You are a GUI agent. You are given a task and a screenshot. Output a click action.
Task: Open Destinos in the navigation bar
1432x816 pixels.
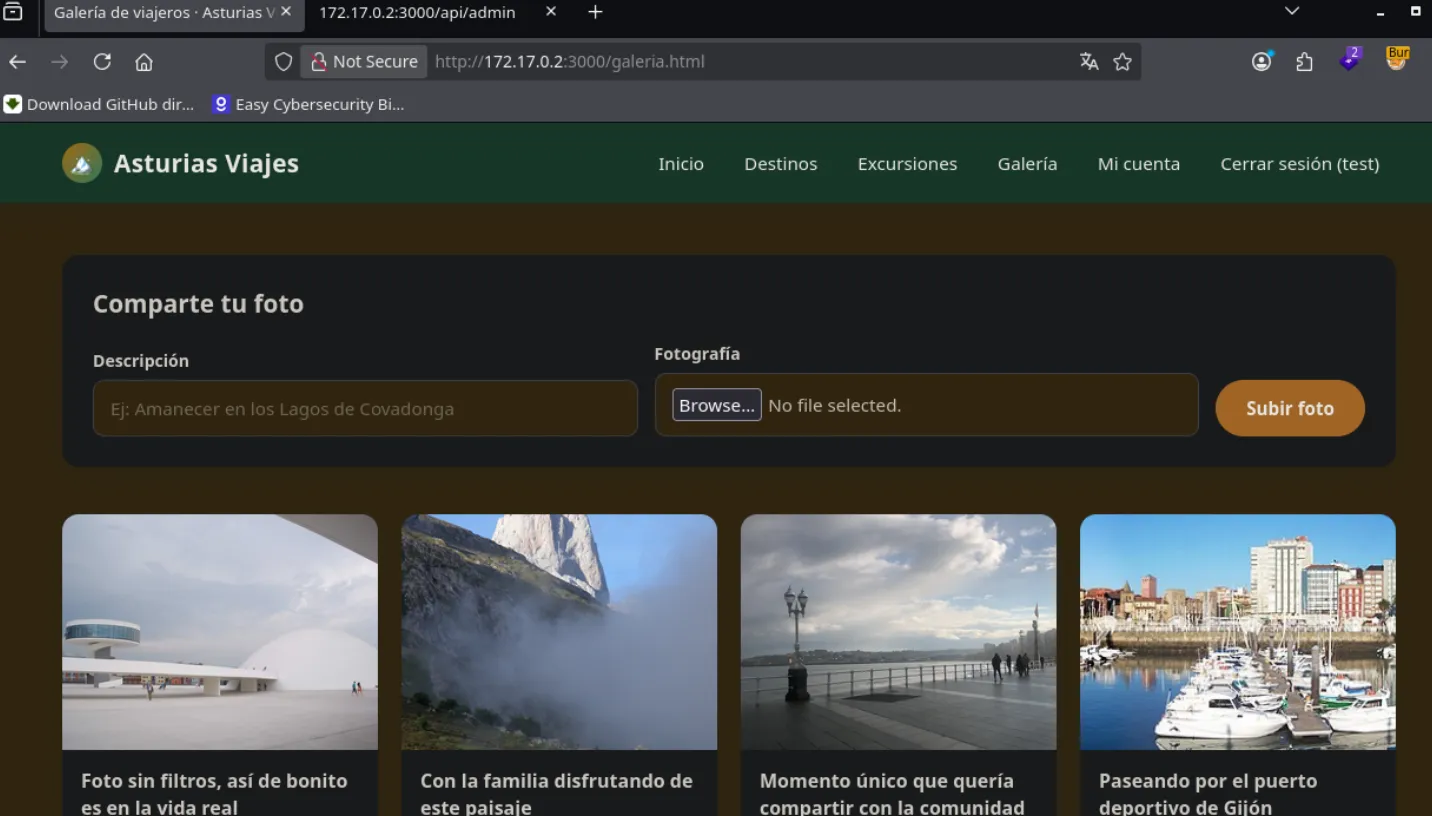pyautogui.click(x=781, y=164)
